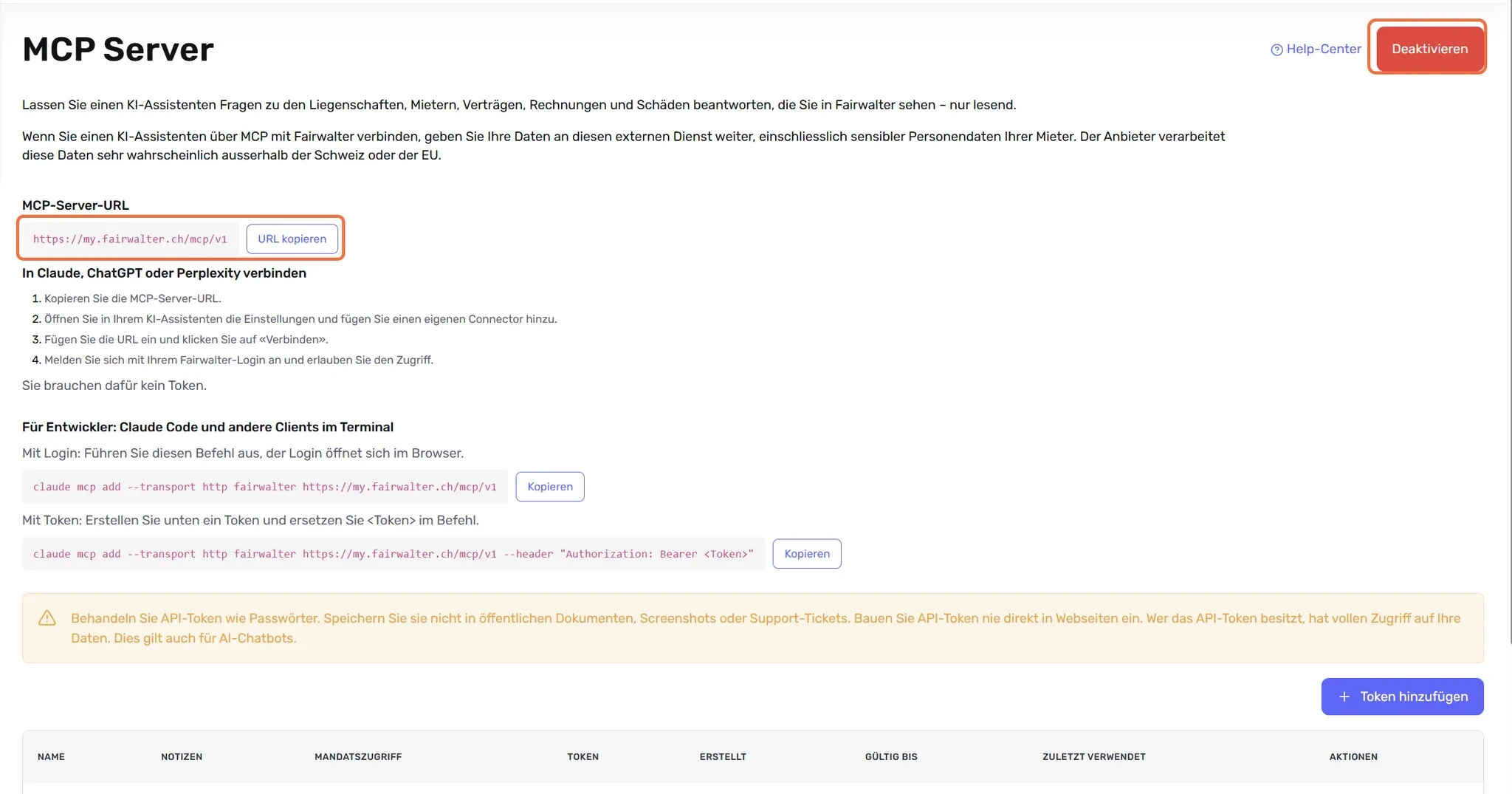
Task: Click the ERSTELLT column header
Action: (x=723, y=756)
